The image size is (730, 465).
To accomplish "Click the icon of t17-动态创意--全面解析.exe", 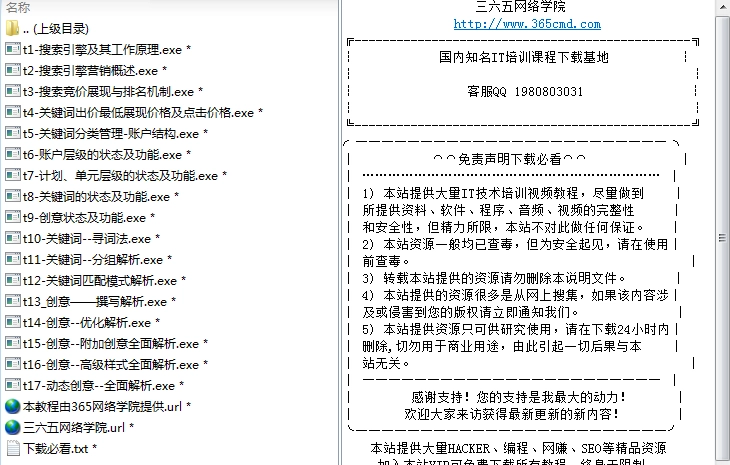I will [x=13, y=385].
